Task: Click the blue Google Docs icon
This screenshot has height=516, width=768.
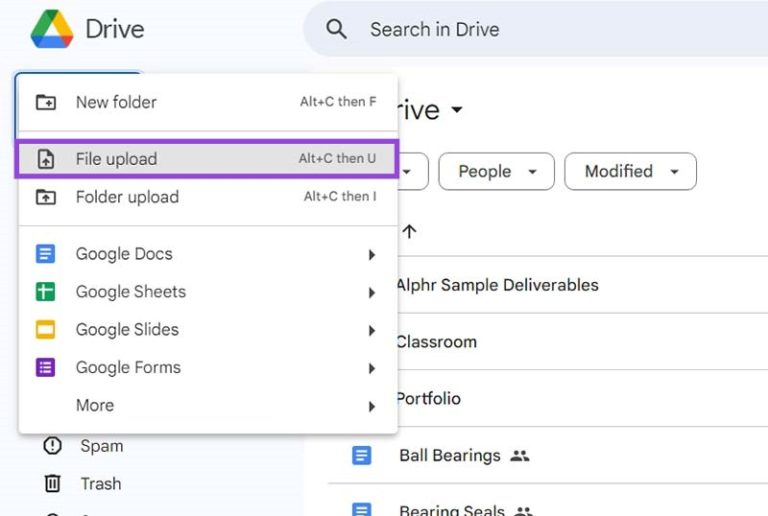Action: [x=46, y=254]
